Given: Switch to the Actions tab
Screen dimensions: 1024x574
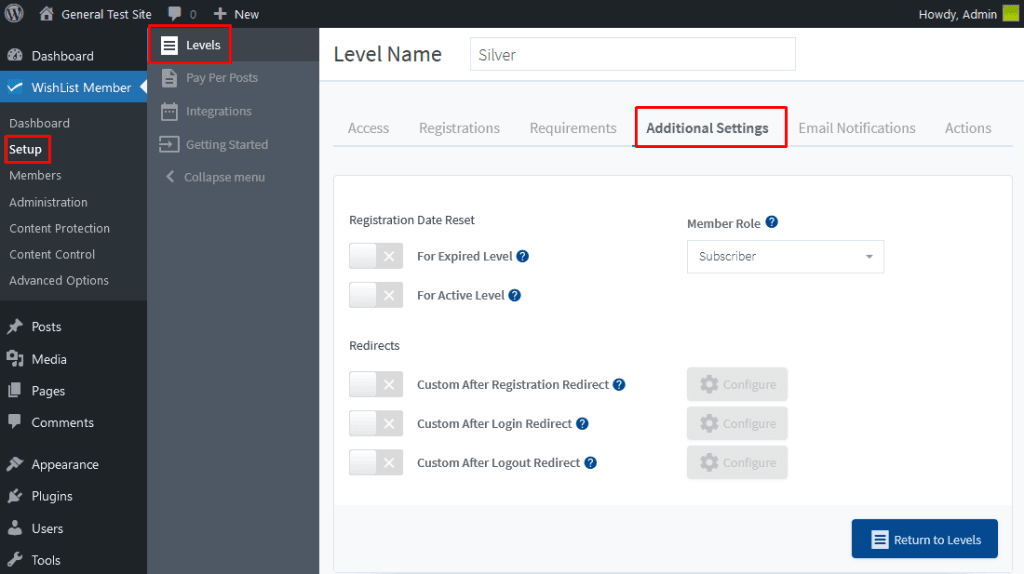Looking at the screenshot, I should click(968, 128).
